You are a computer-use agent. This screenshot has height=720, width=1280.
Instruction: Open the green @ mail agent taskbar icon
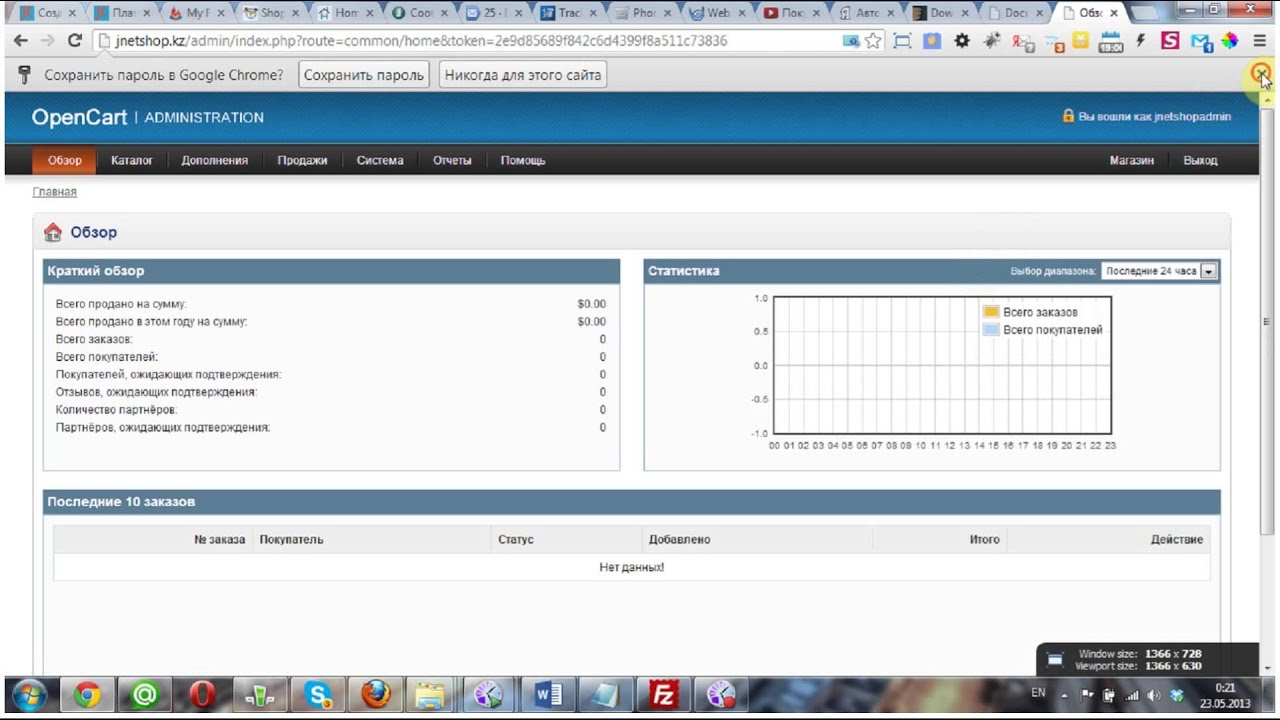click(x=145, y=694)
